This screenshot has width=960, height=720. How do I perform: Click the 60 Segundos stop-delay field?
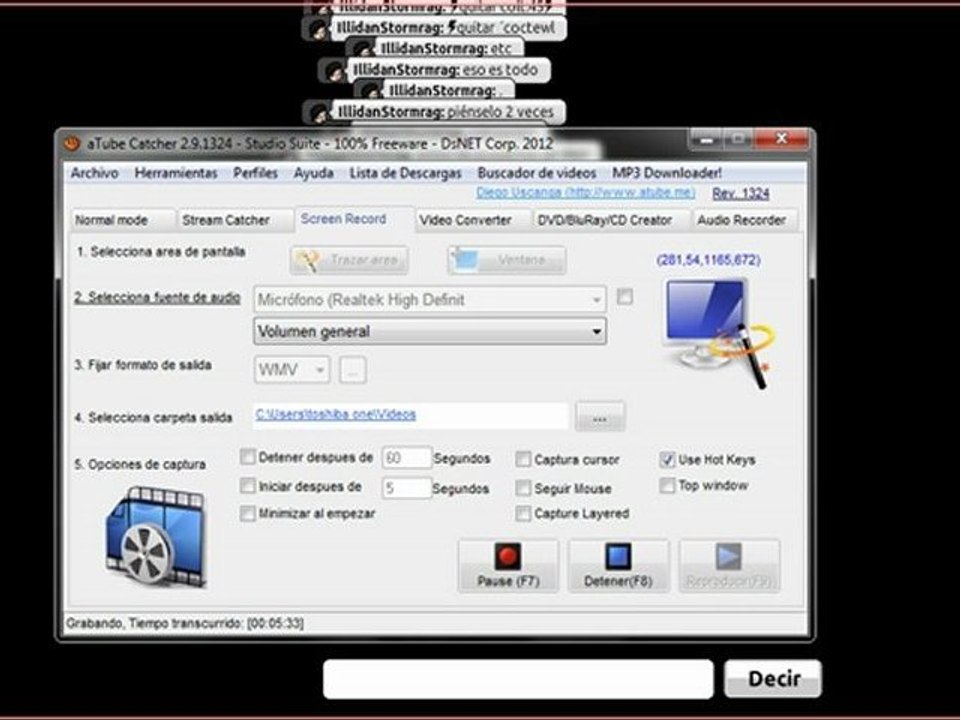[407, 458]
